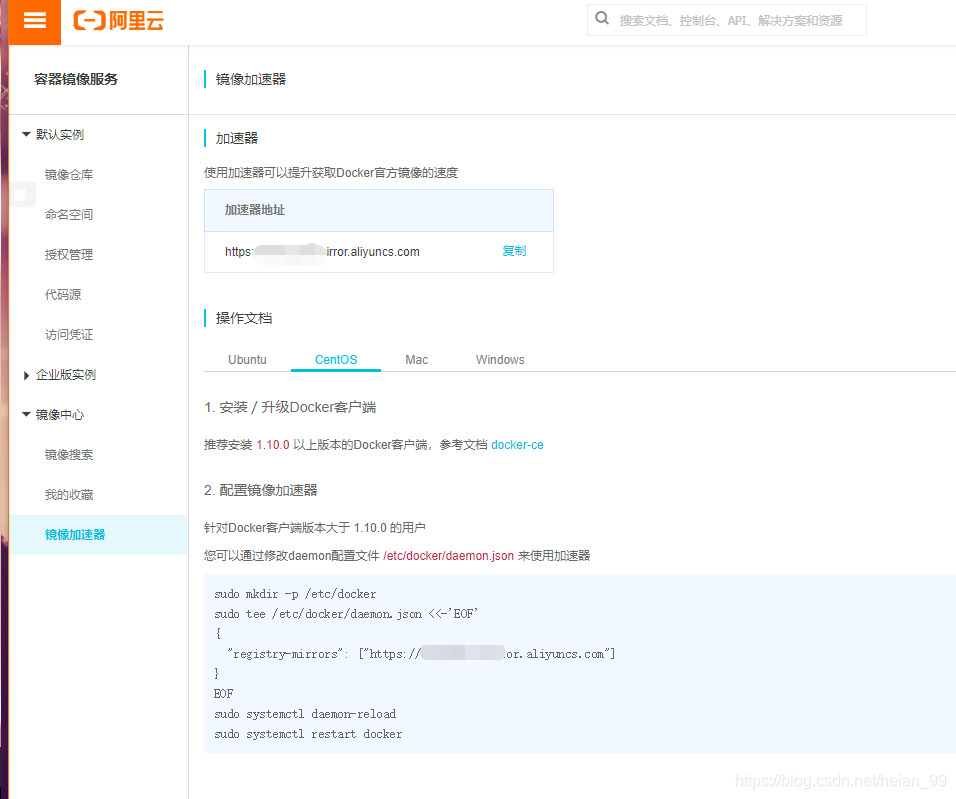The width and height of the screenshot is (956, 799).
Task: Click the '2. 配置镜像加速器' heading
Action: tap(261, 490)
